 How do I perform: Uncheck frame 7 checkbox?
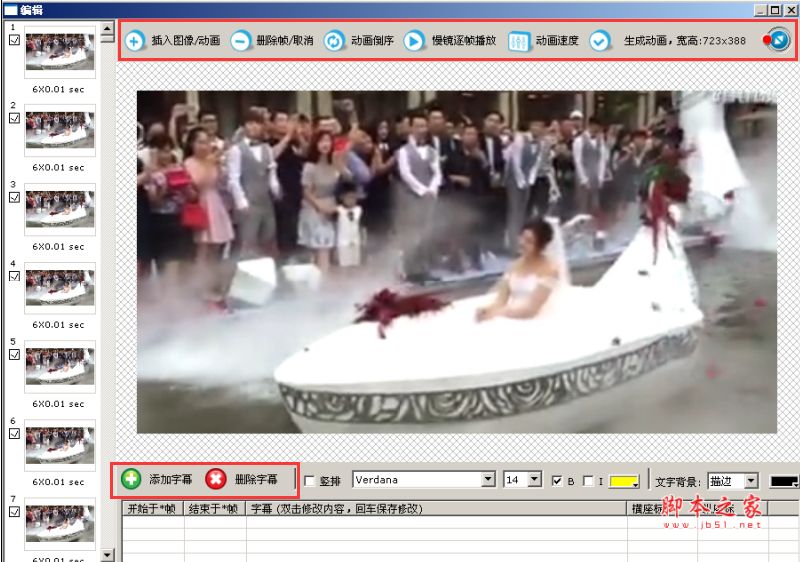[x=14, y=511]
